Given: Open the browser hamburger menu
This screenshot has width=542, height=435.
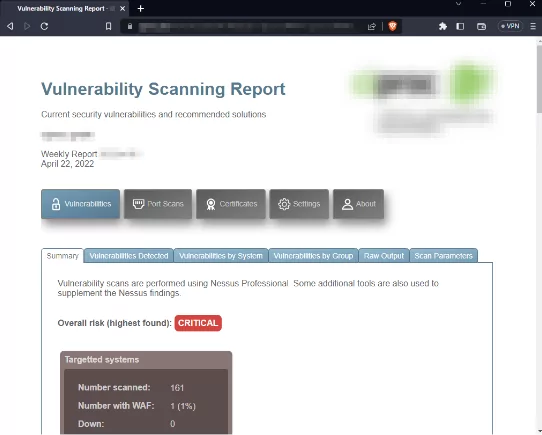Looking at the screenshot, I should 533,26.
